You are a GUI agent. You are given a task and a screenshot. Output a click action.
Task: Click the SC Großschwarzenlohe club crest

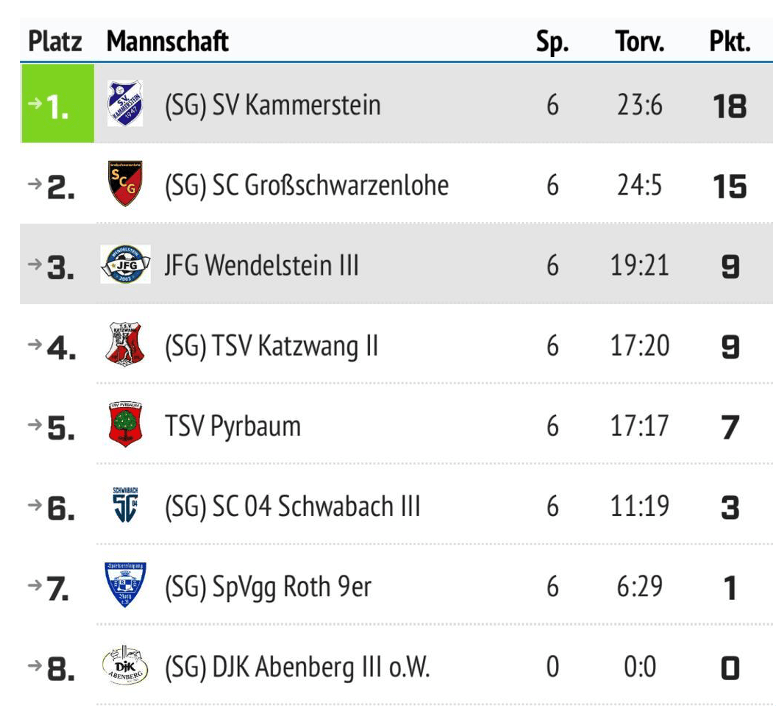point(126,184)
